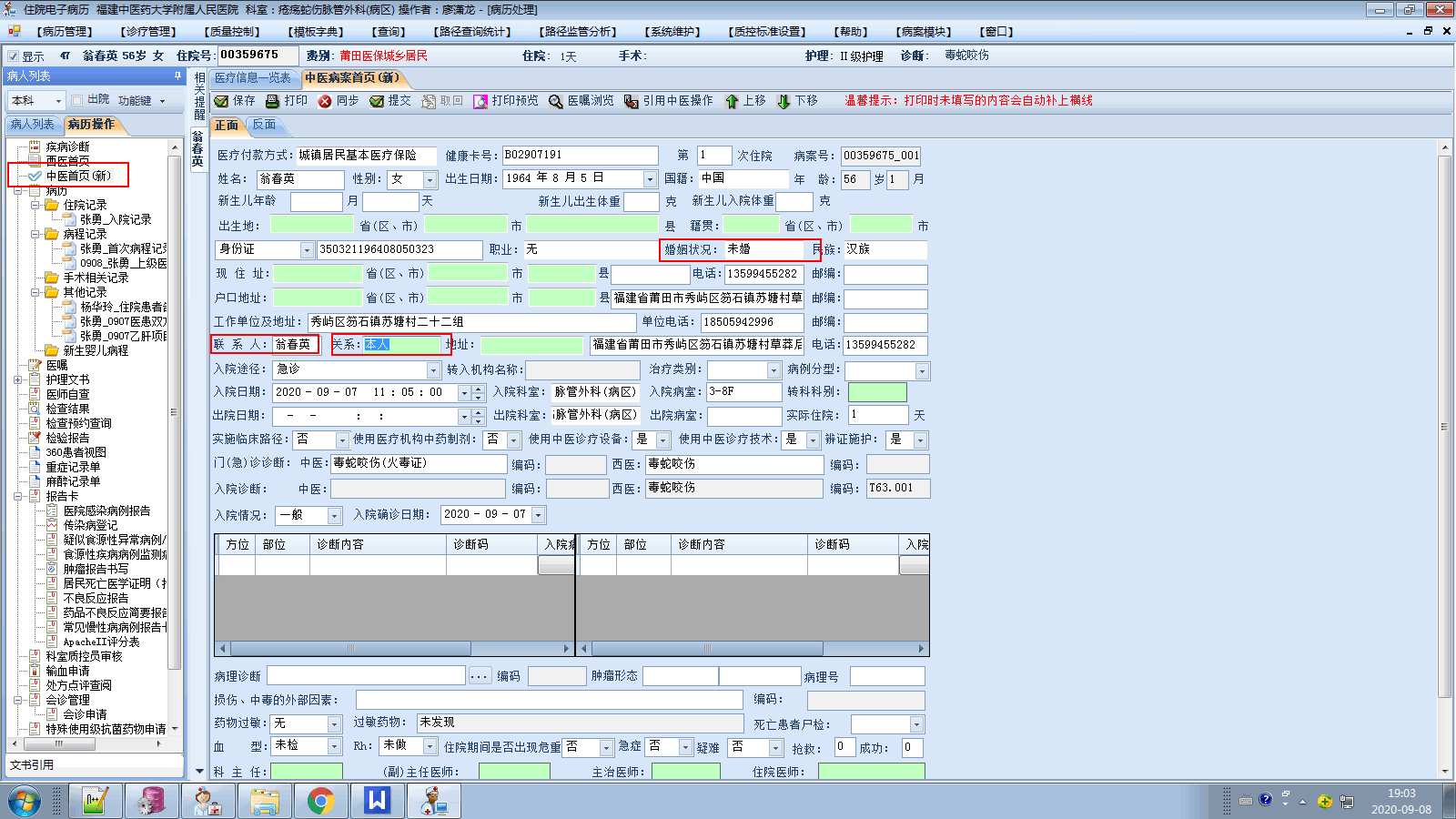The image size is (1456, 819).
Task: Click the 姓名 name input field
Action: click(300, 179)
